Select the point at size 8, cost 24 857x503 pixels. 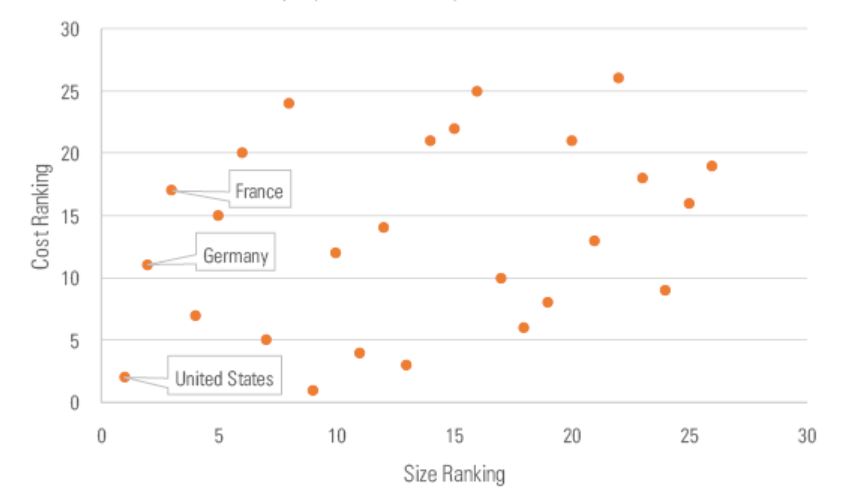click(x=289, y=103)
